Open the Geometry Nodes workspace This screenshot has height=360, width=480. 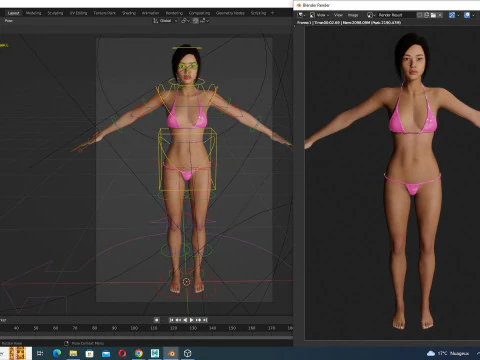(x=230, y=13)
